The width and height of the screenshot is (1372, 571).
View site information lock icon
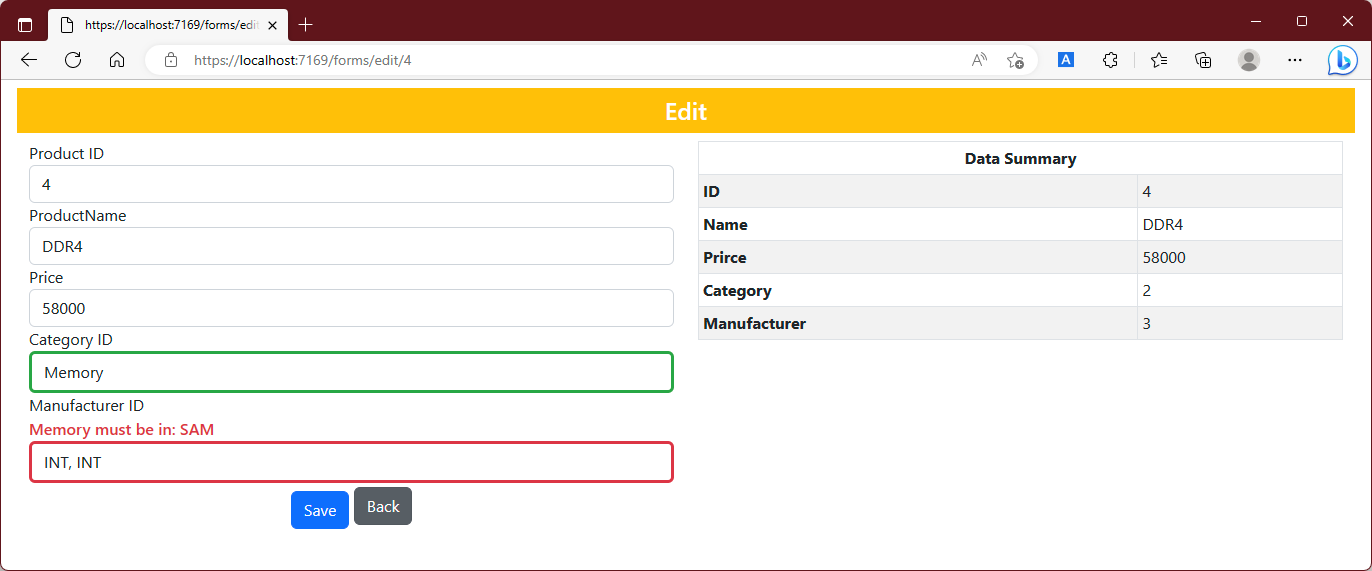pyautogui.click(x=171, y=60)
